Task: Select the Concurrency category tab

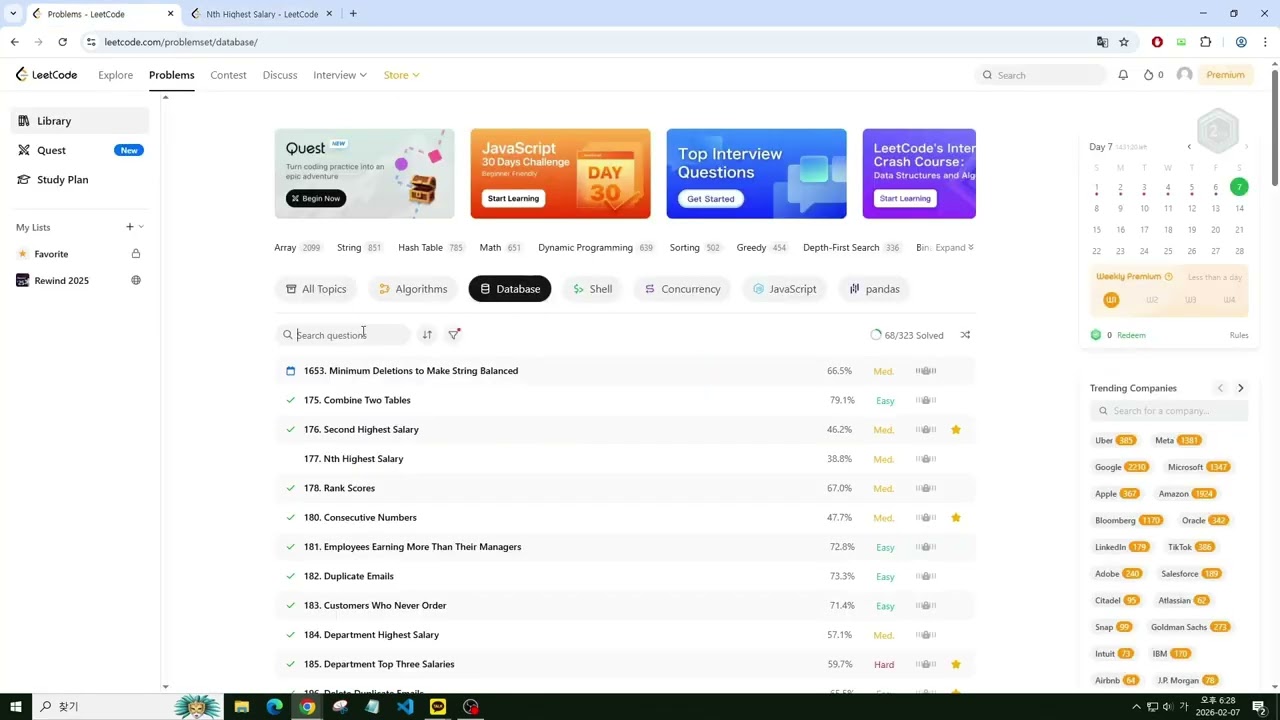Action: (682, 289)
